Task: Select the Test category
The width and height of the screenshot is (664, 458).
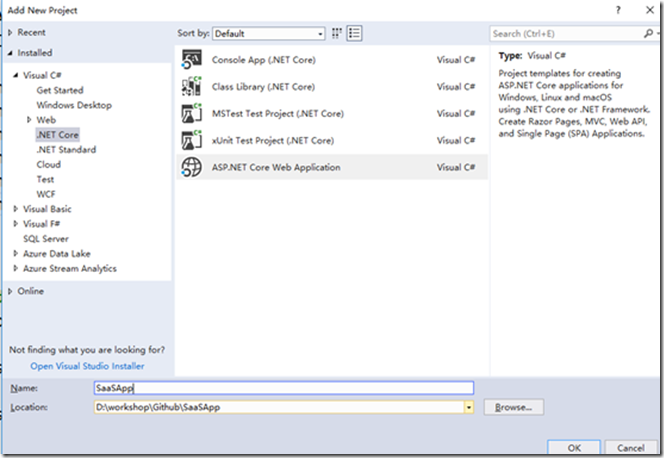Action: (45, 179)
